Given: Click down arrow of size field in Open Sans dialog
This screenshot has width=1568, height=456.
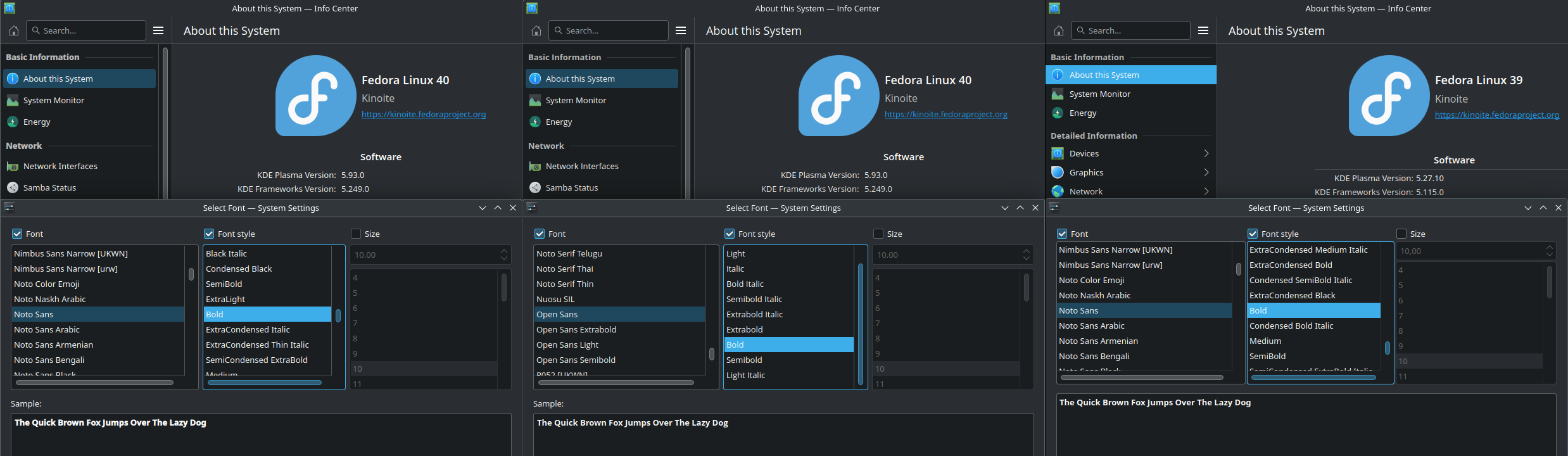Looking at the screenshot, I should pos(1027,258).
